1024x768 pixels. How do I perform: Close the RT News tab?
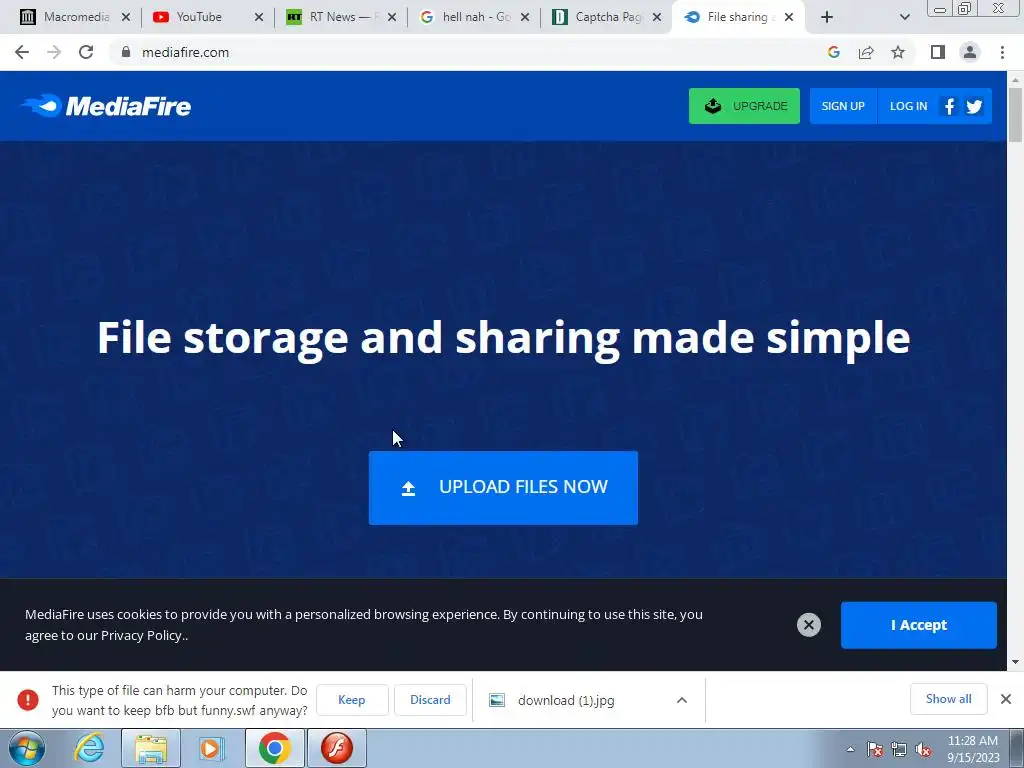click(x=392, y=17)
